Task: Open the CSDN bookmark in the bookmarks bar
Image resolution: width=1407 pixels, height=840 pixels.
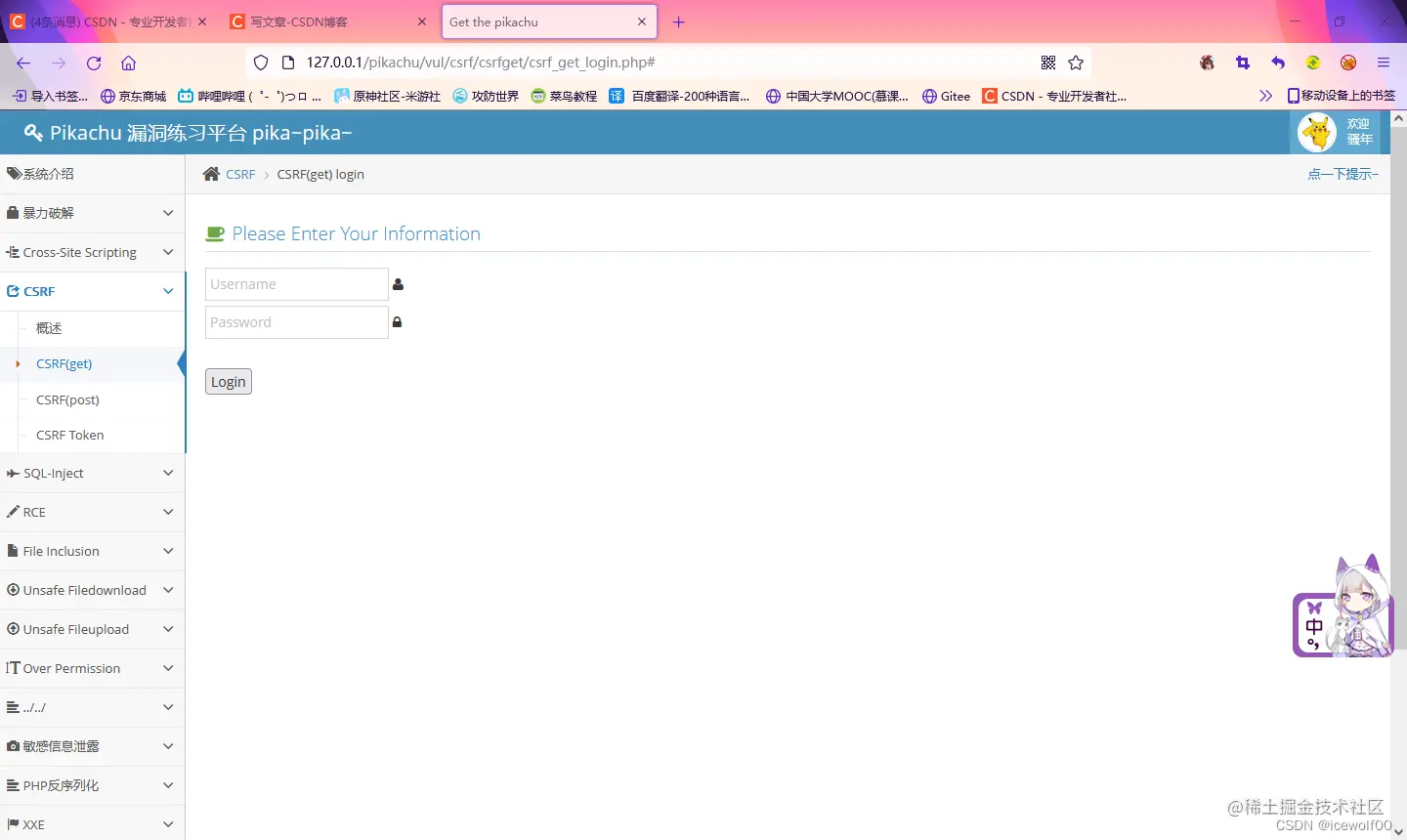Action: click(x=1054, y=96)
